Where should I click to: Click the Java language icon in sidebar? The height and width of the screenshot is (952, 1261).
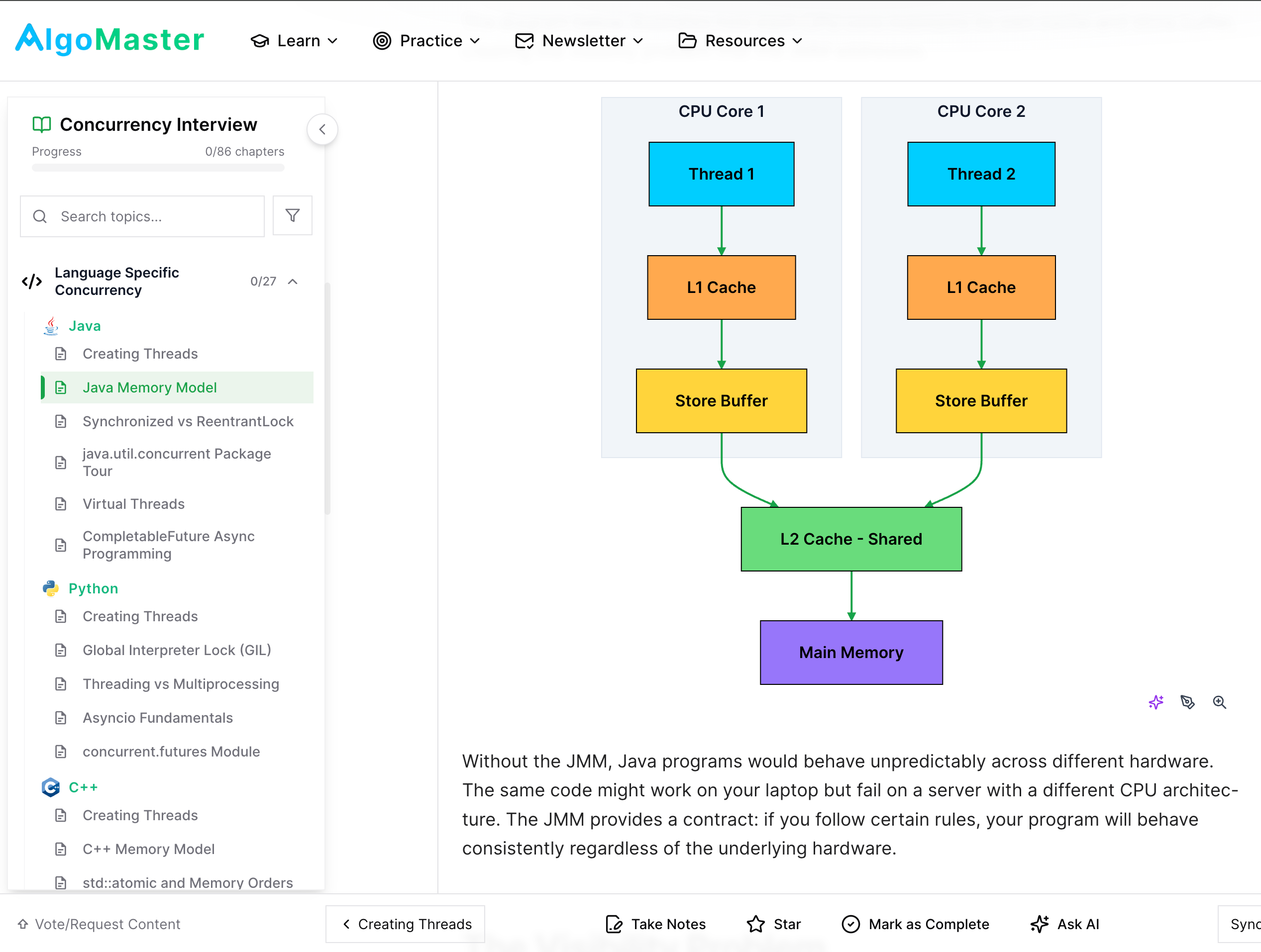click(x=51, y=326)
